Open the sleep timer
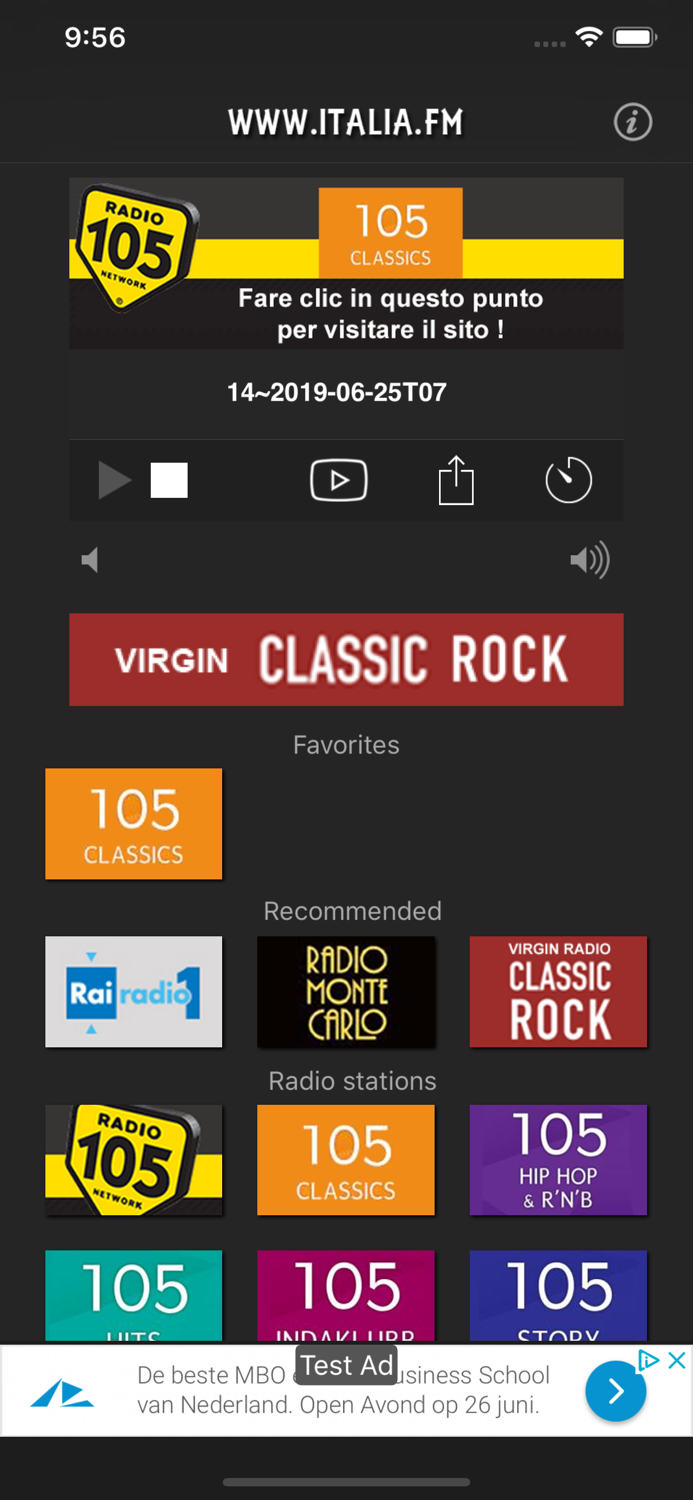The height and width of the screenshot is (1500, 693). 568,480
